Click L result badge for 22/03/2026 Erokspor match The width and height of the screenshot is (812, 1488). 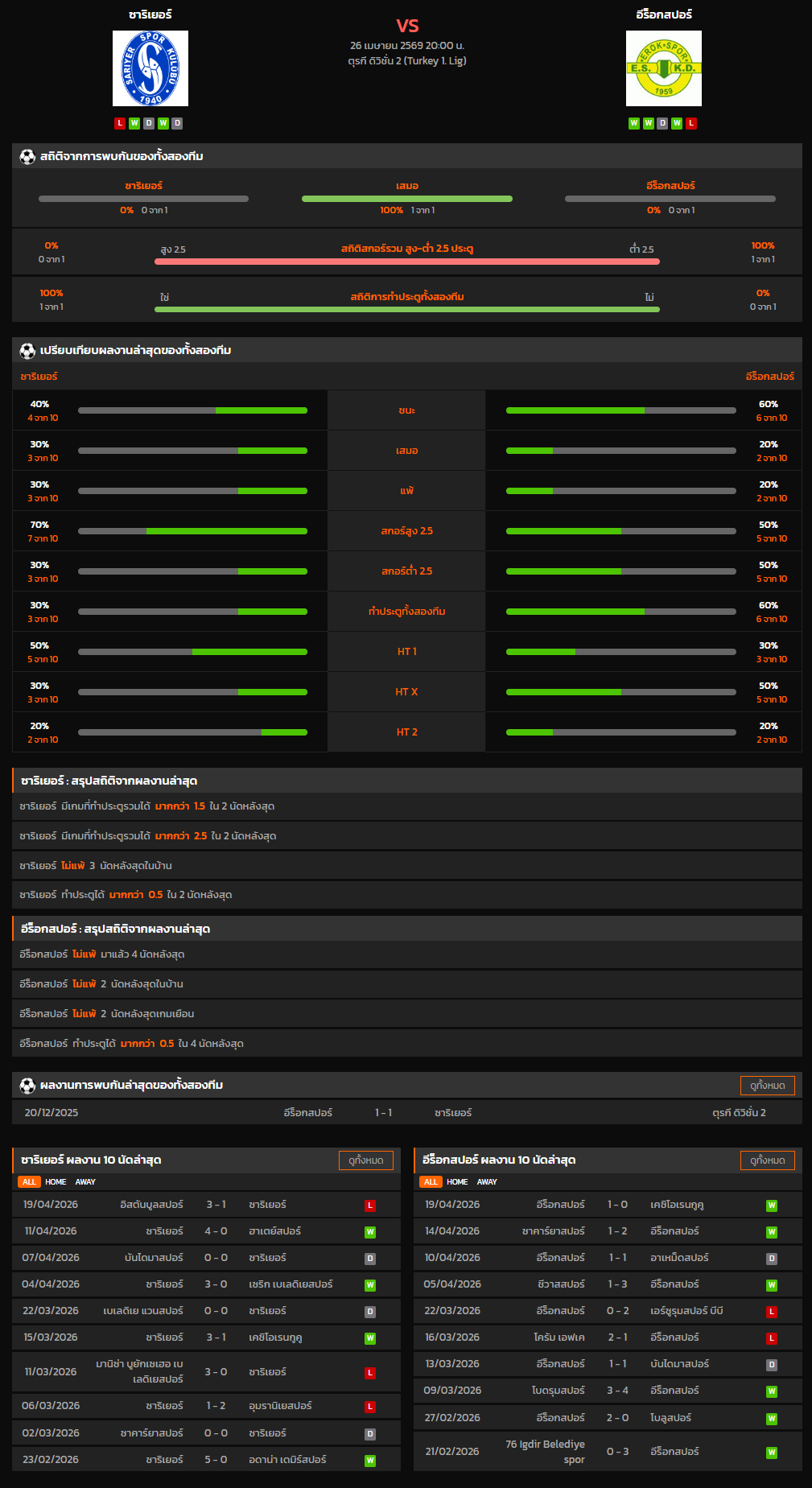click(772, 1312)
